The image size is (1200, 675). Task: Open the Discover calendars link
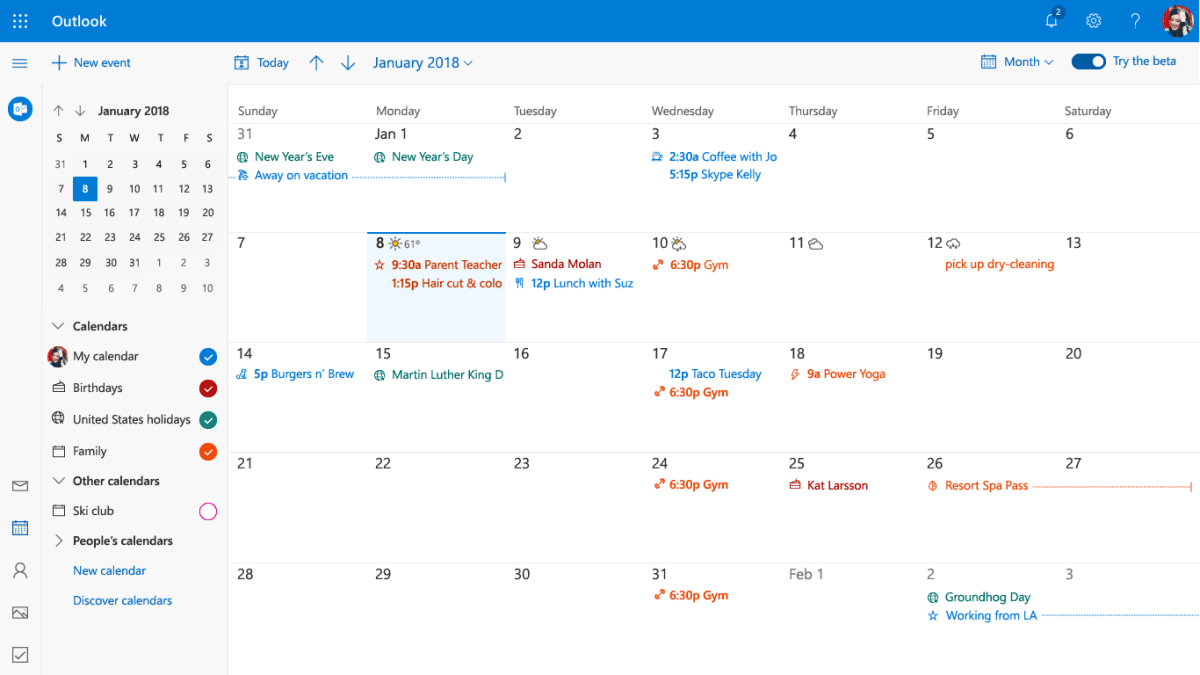tap(122, 600)
